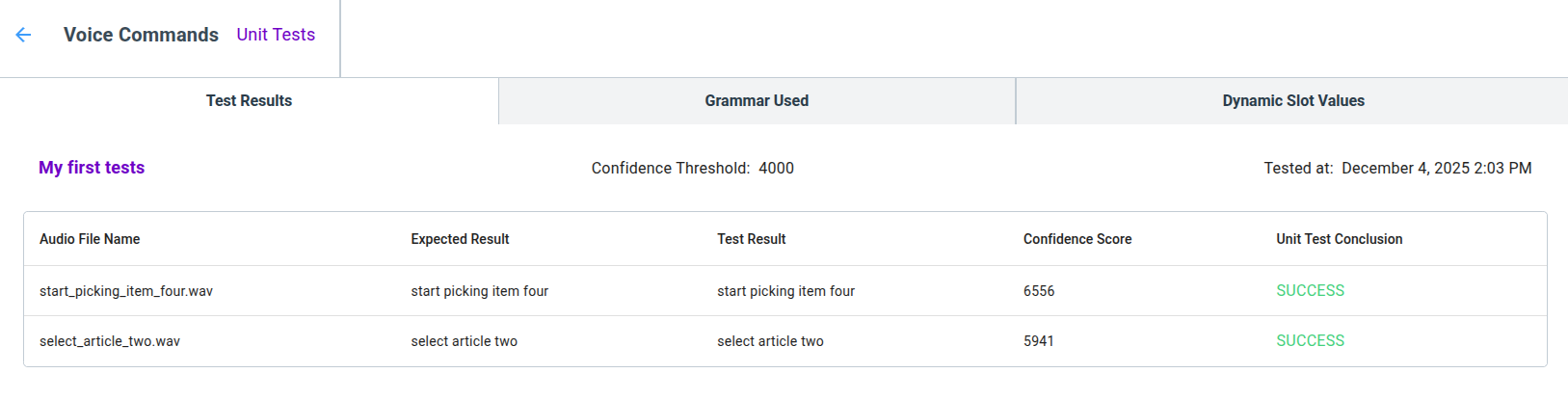
Task: Click SUCCESS for select_article_two.wav
Action: 1310,341
